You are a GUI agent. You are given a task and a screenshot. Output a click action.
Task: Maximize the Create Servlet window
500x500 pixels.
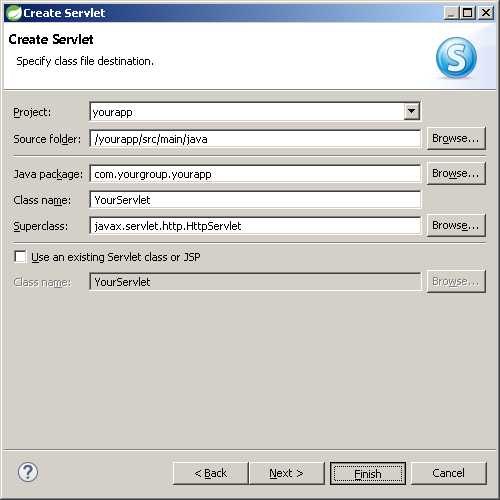tap(468, 13)
